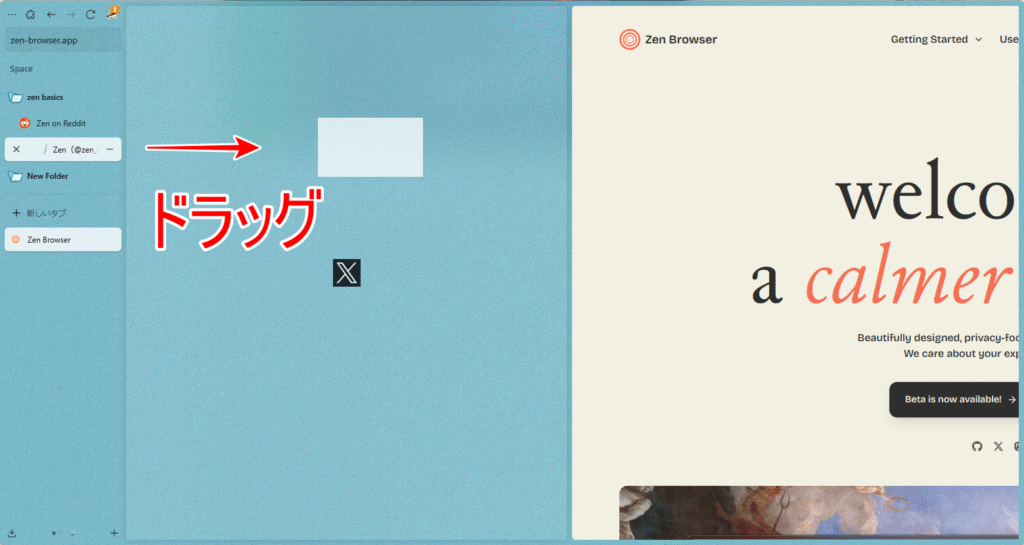Click the X logo tile in left pane
The width and height of the screenshot is (1024, 545).
(x=347, y=273)
